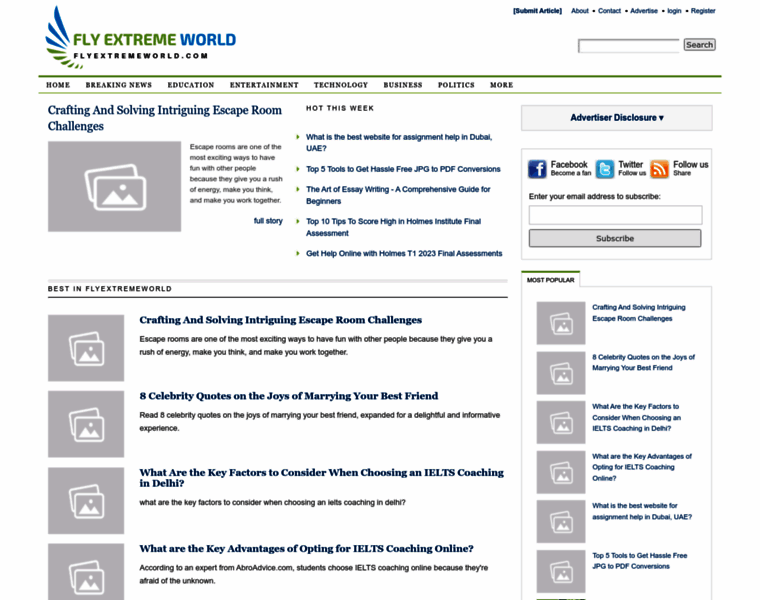Viewport: 760px width, 600px height.
Task: Click Most Popular thumbnail for IELTS Coaching Online
Action: pyautogui.click(x=561, y=472)
